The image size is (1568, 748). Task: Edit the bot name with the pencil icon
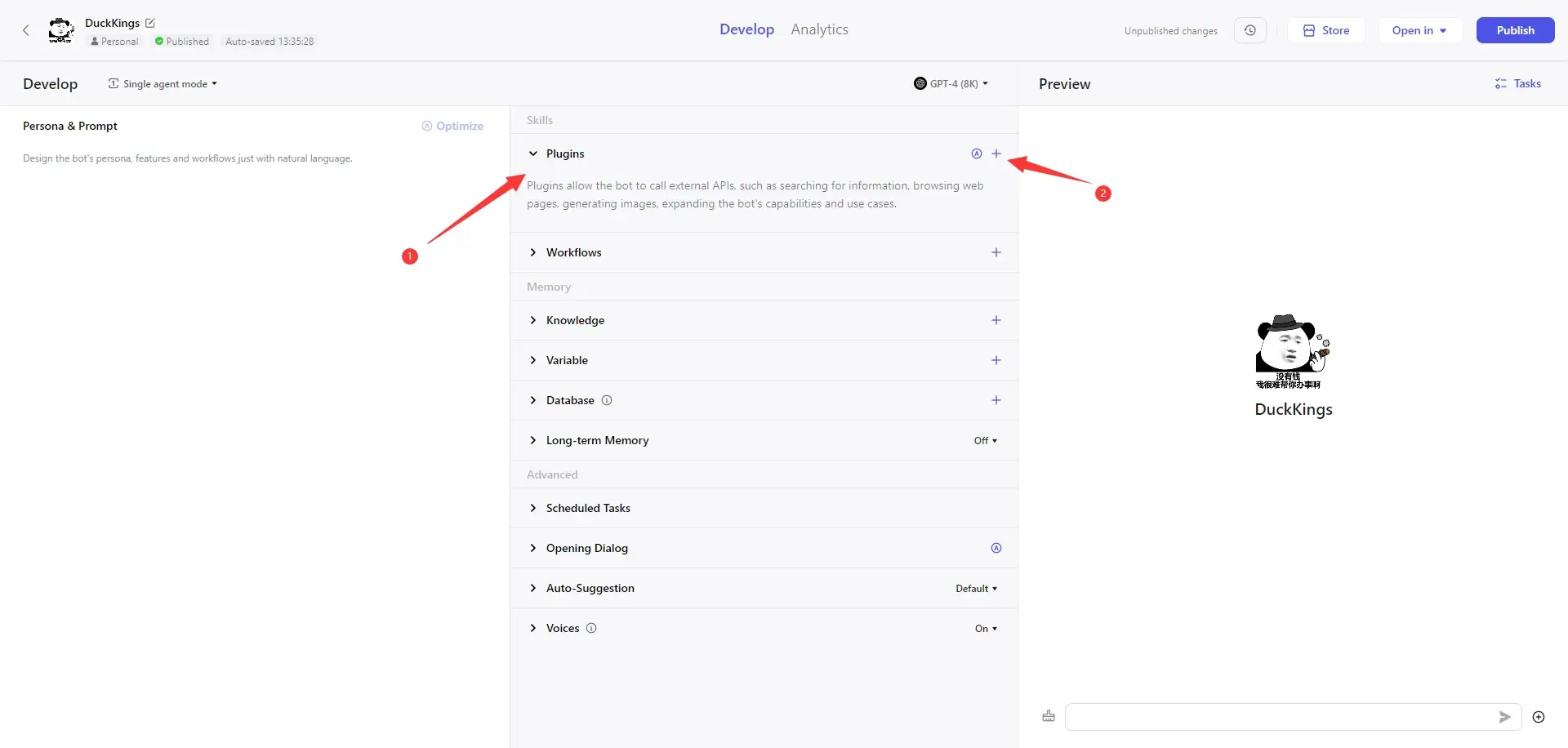tap(150, 23)
